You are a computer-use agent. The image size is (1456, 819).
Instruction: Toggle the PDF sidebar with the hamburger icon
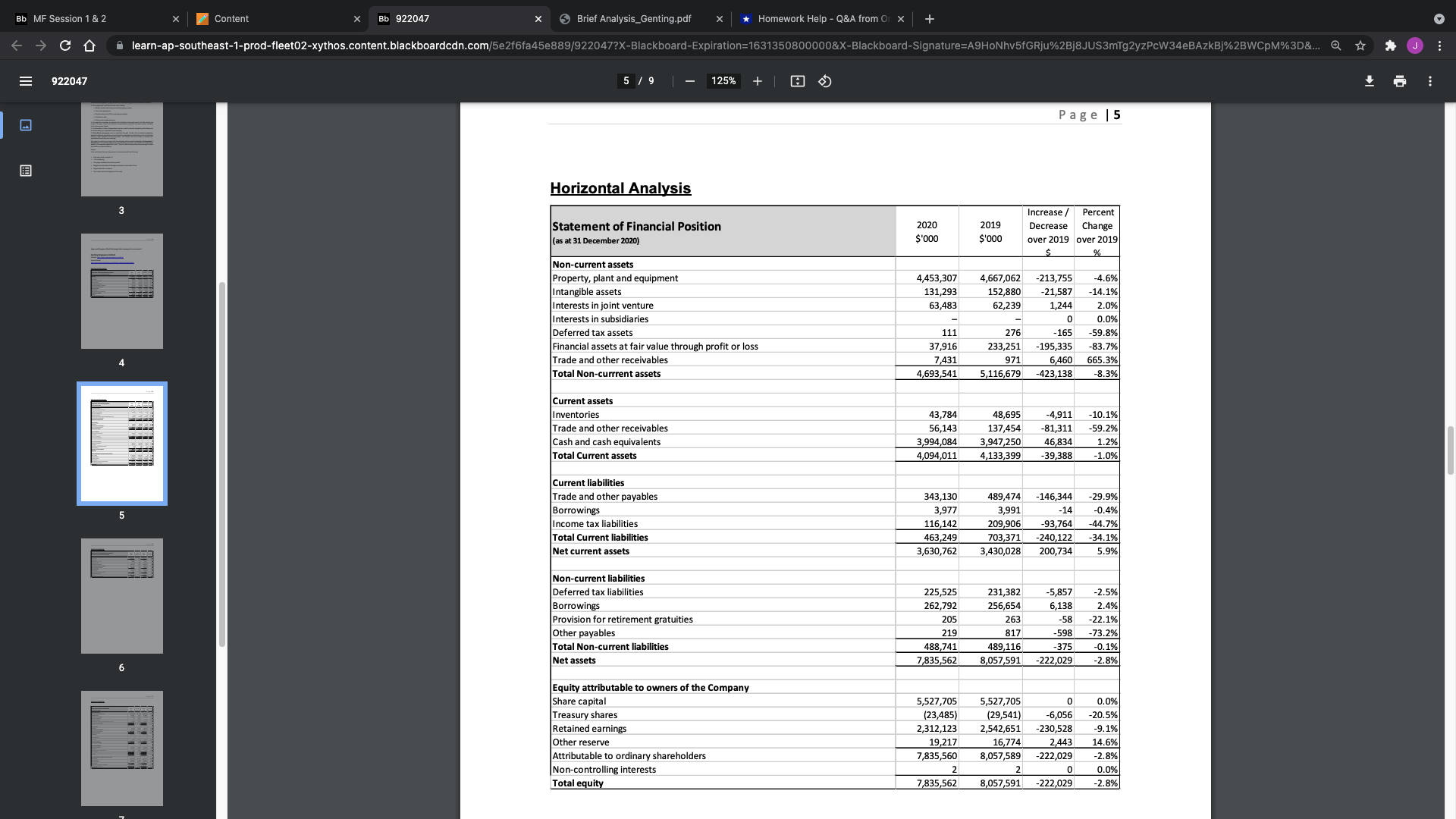(25, 81)
